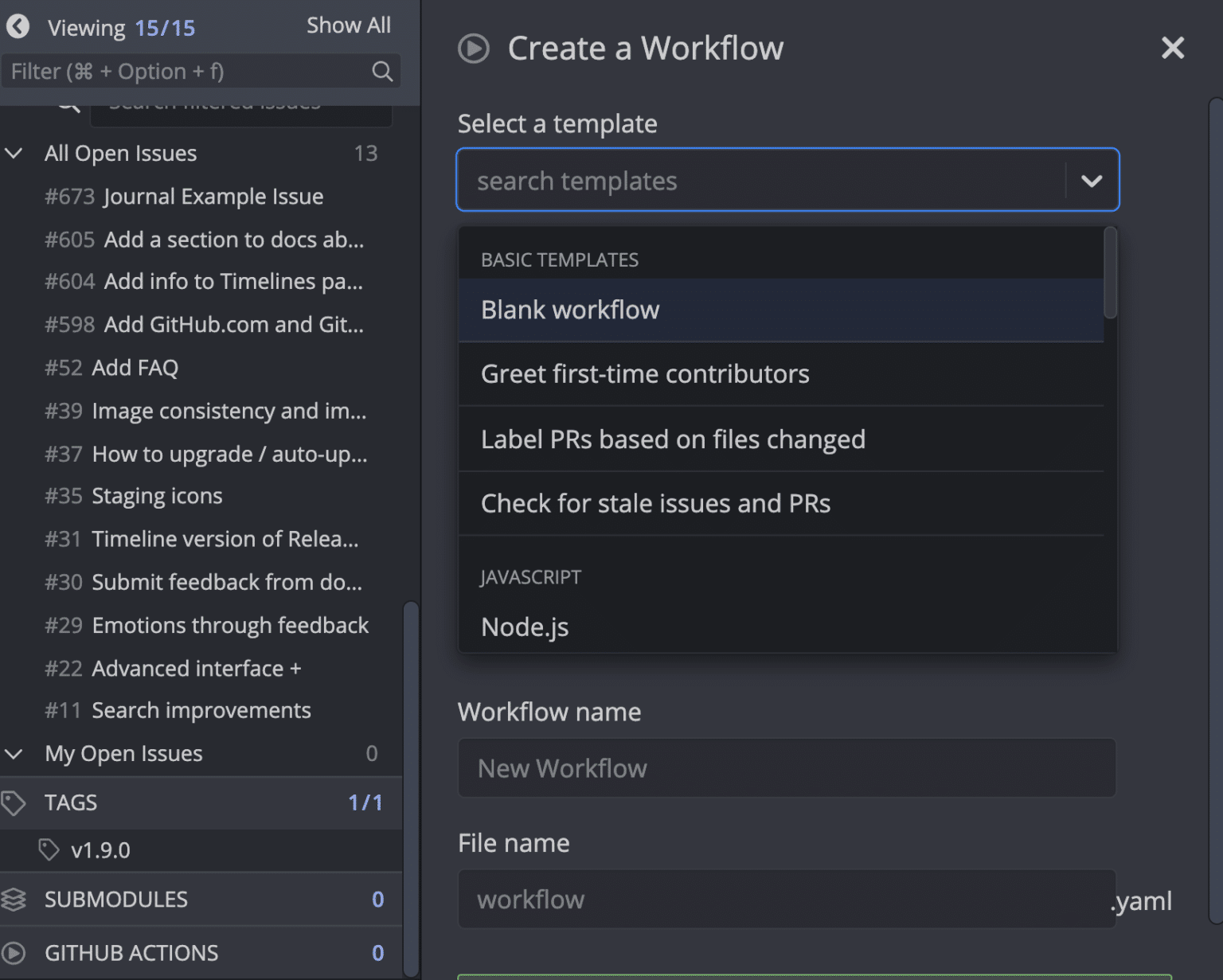Select the Blank workflow template

[570, 310]
